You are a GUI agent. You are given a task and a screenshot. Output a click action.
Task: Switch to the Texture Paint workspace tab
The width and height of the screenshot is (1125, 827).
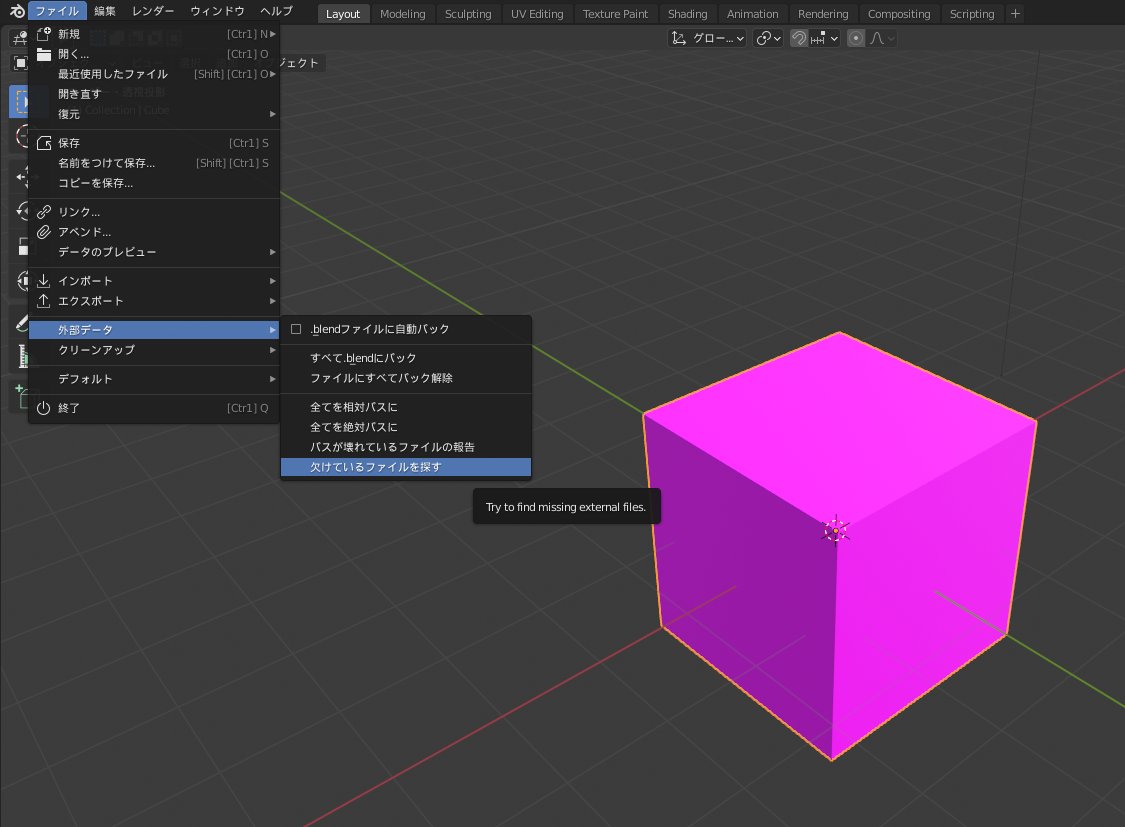[615, 14]
